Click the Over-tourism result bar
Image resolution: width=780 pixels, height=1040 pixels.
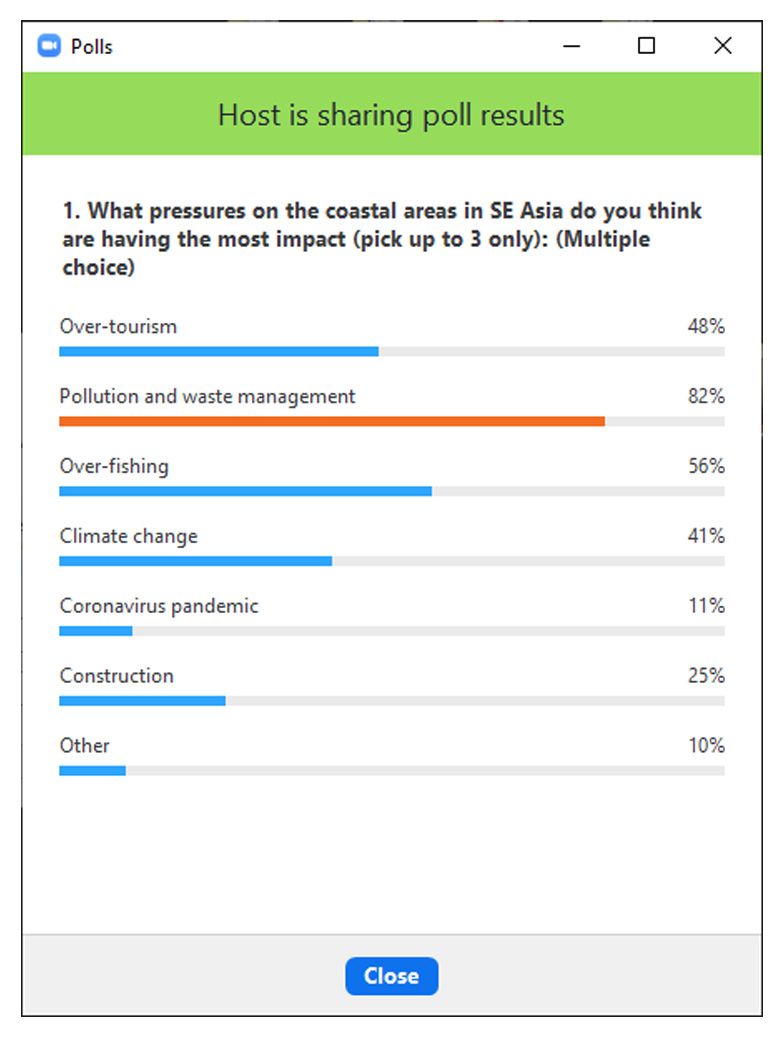pos(219,351)
